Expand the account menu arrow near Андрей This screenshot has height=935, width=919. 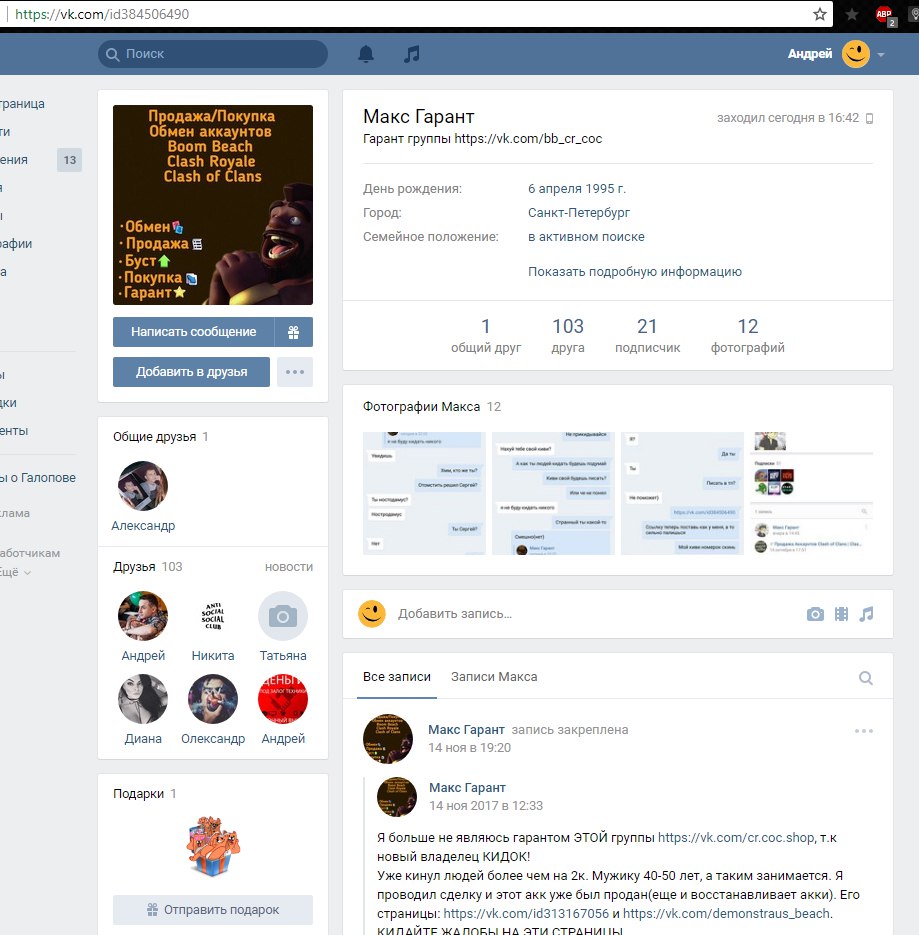tap(881, 55)
